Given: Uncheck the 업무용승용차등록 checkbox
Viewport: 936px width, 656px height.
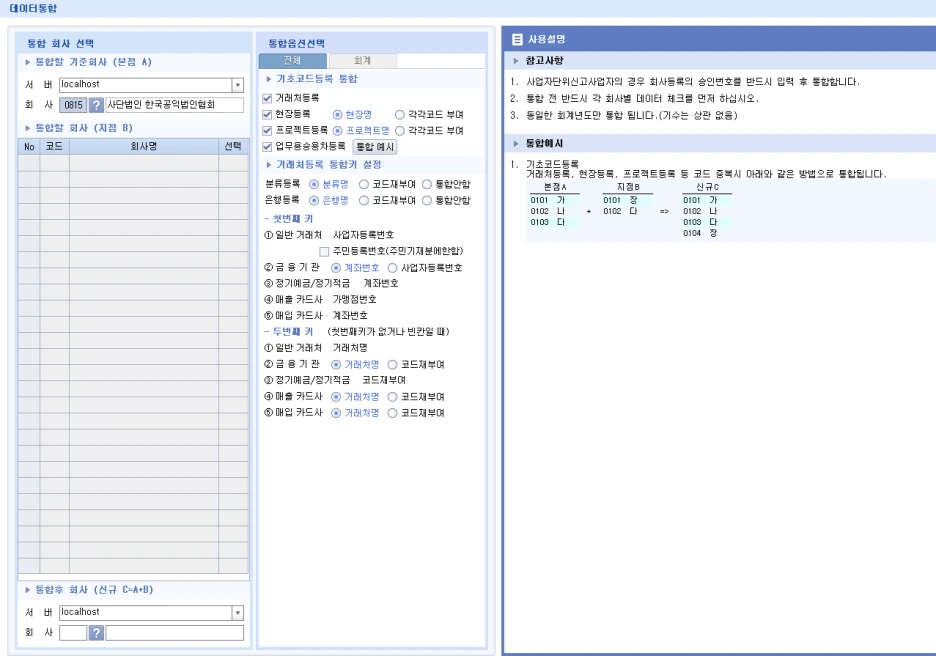Looking at the screenshot, I should (x=266, y=143).
